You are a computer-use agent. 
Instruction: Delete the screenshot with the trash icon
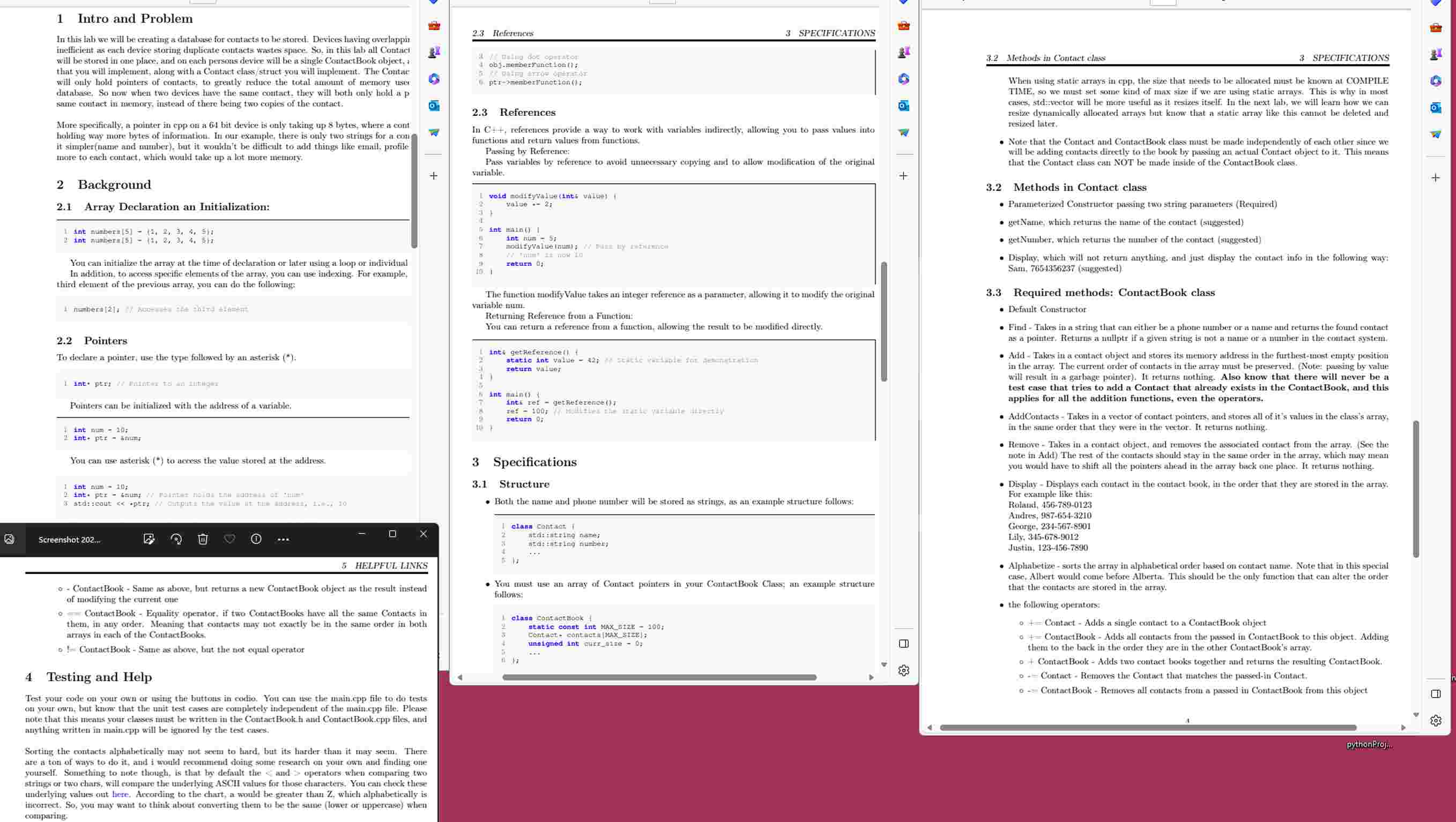[x=203, y=540]
